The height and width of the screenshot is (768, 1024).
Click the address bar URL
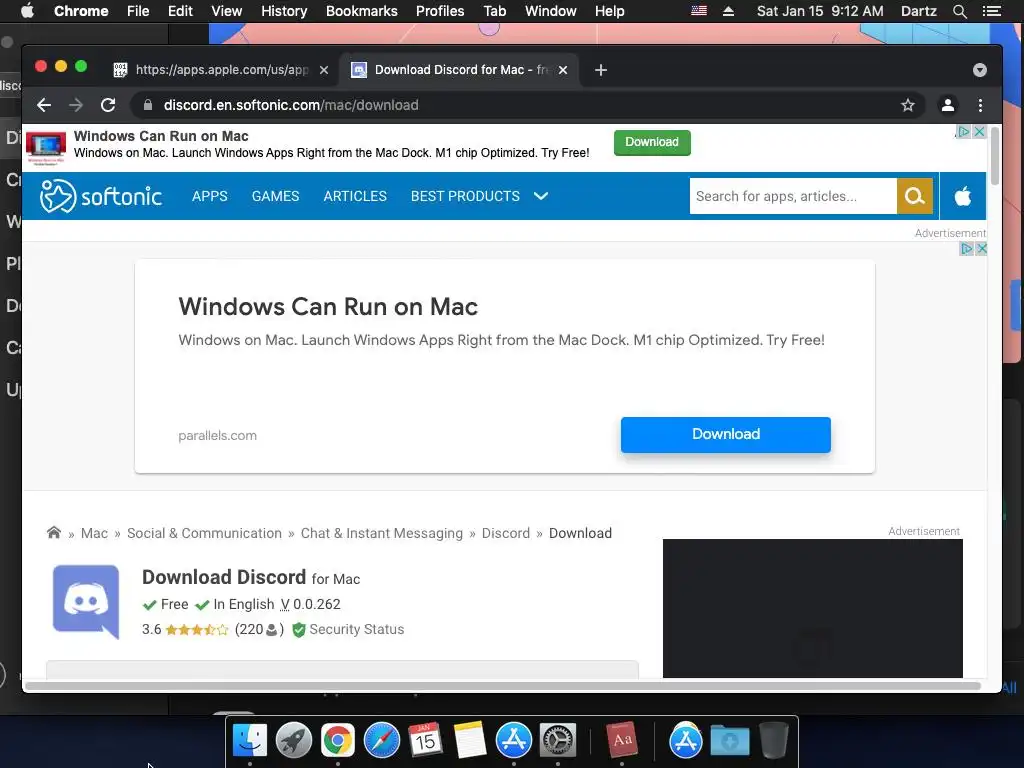point(291,105)
